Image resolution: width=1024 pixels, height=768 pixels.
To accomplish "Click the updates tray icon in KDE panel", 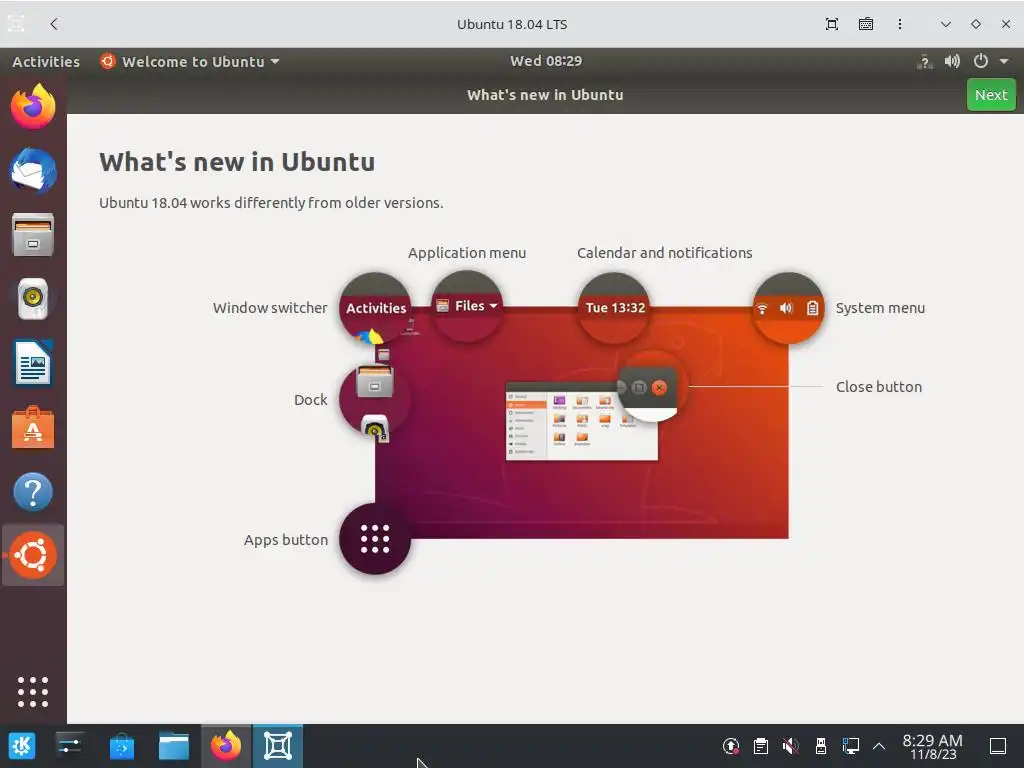I will click(731, 746).
